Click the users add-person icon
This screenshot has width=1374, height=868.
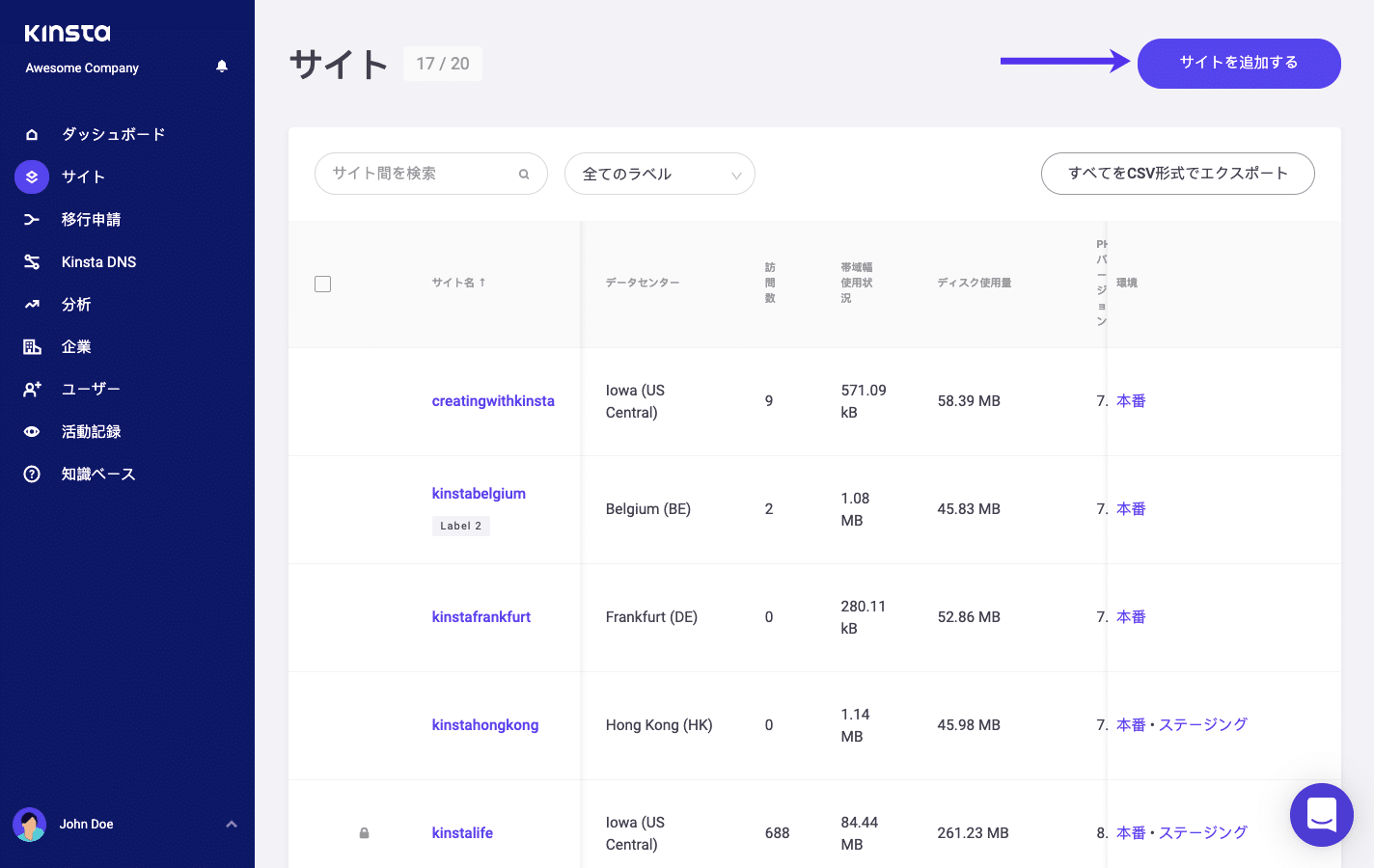coord(32,389)
